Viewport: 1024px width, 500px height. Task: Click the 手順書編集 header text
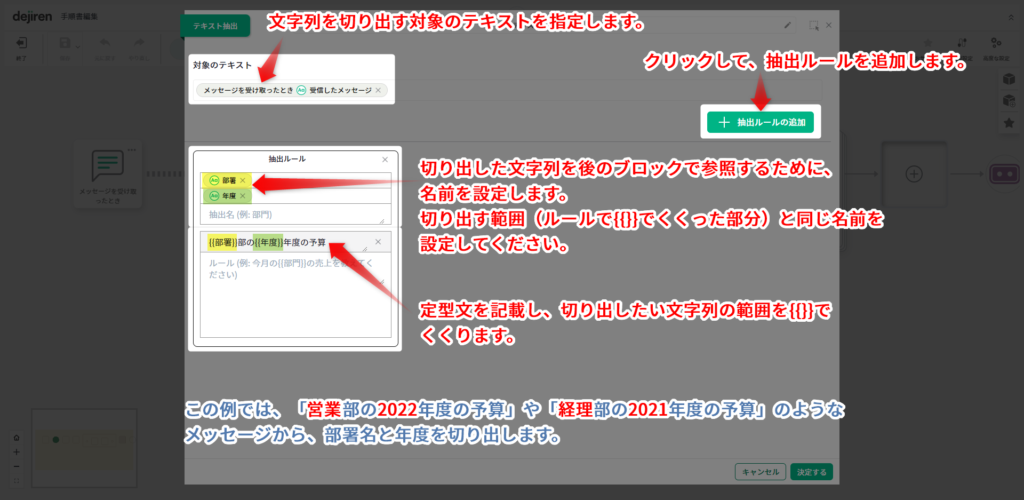pyautogui.click(x=78, y=17)
